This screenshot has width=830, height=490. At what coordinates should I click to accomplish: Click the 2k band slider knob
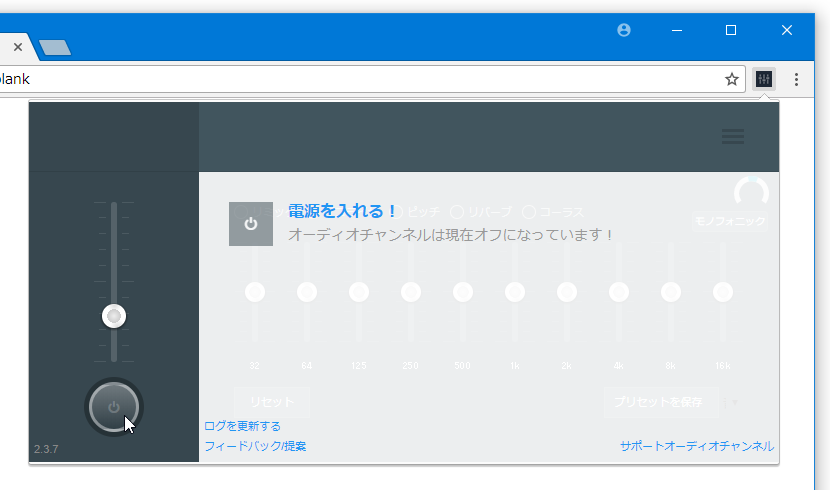coord(566,292)
